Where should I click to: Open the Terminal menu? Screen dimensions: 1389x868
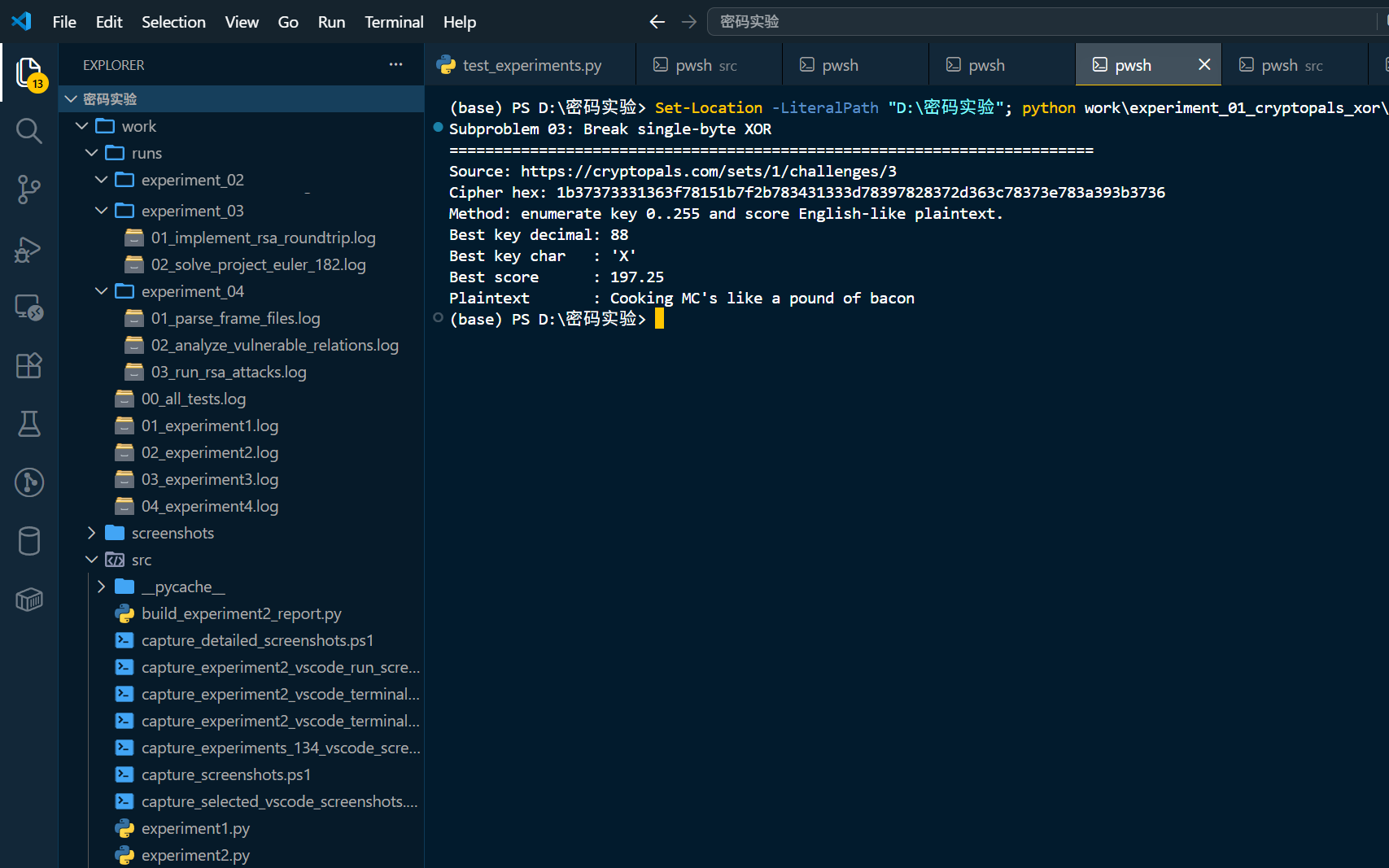tap(394, 22)
